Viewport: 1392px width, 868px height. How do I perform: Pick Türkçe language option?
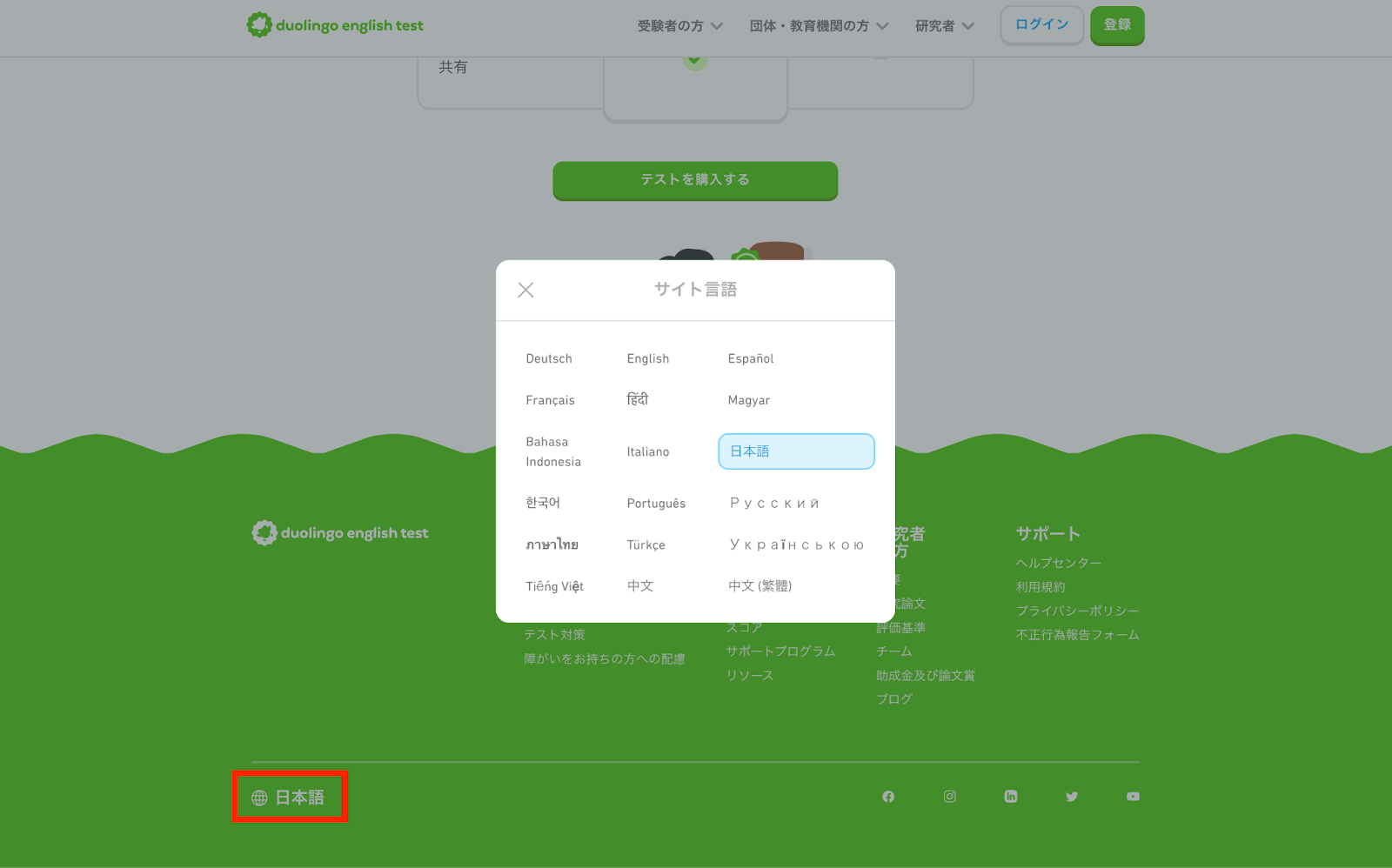pos(646,544)
